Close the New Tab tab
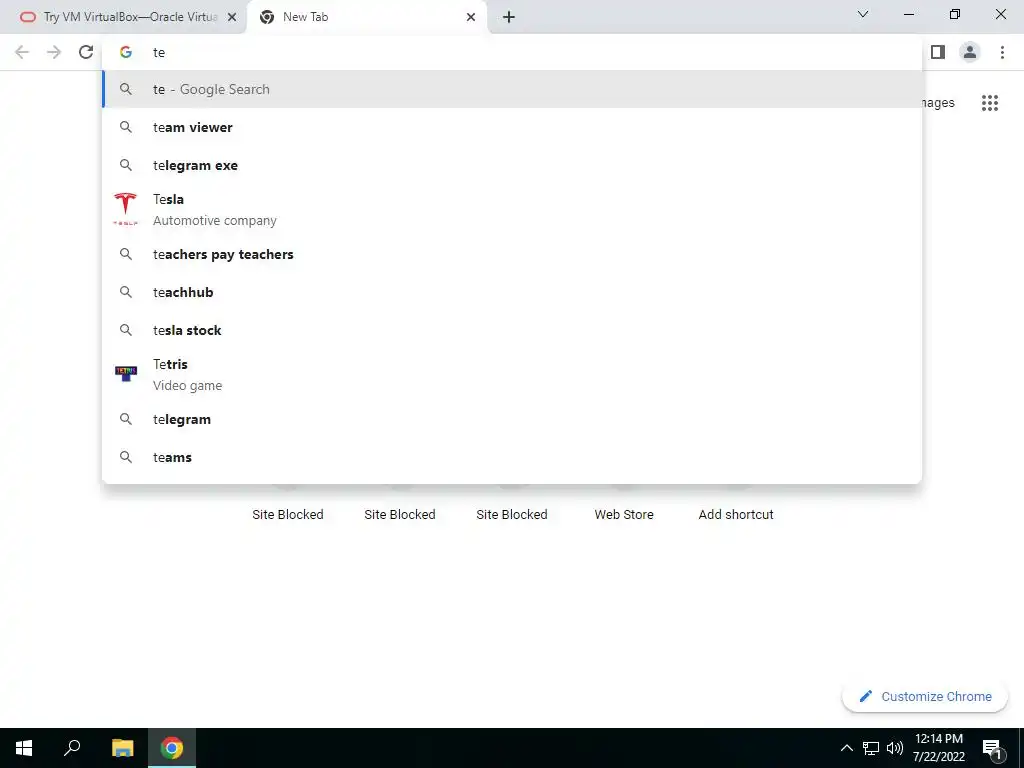 [x=471, y=17]
